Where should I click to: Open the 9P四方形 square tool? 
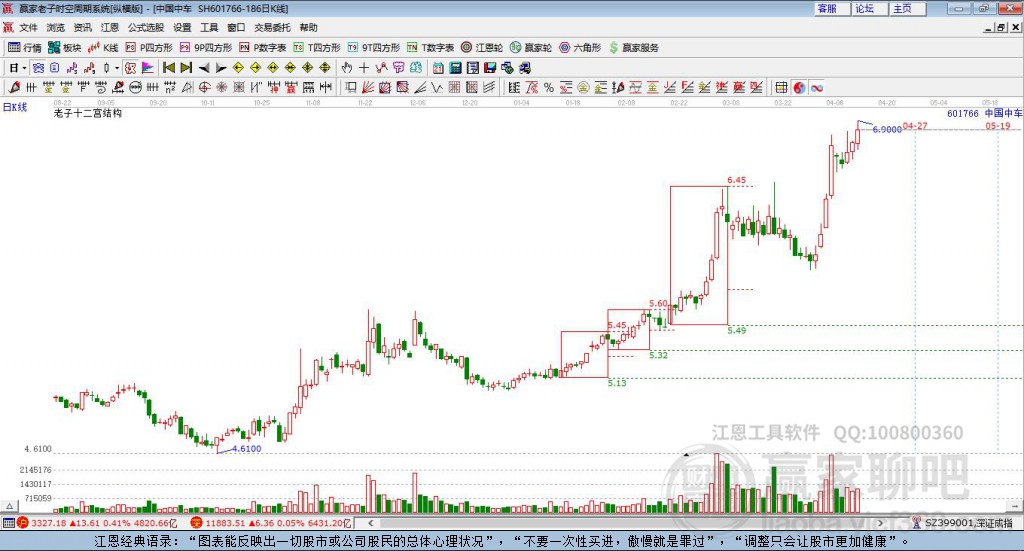point(212,47)
